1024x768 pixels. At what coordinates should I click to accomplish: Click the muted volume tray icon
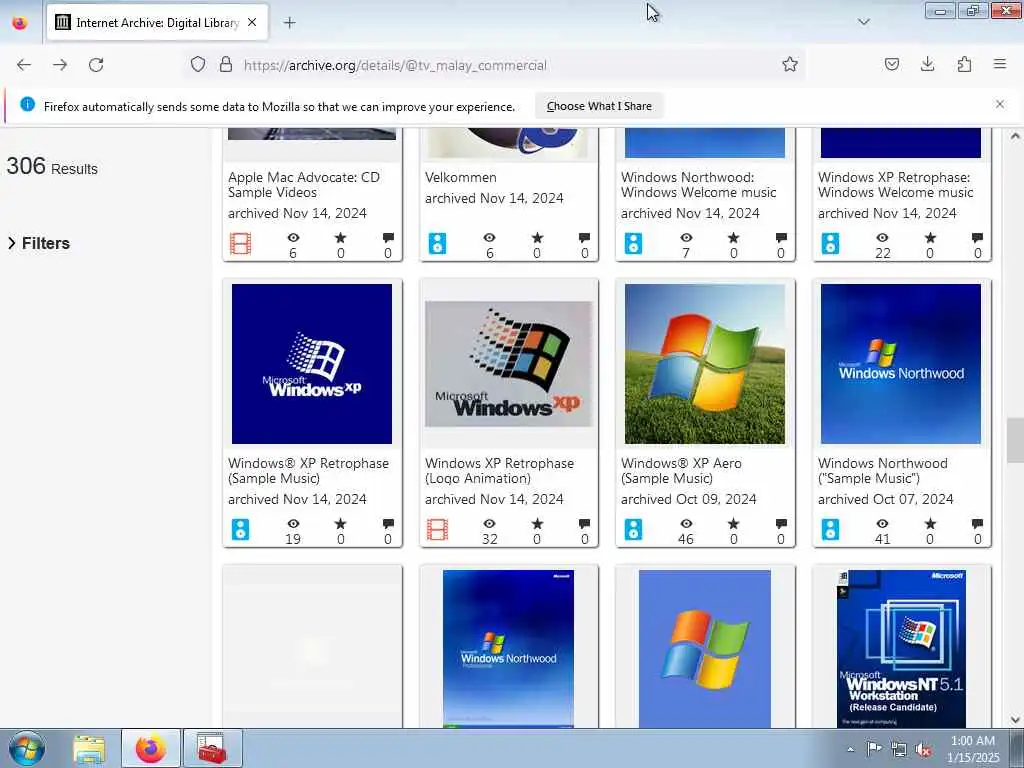[x=923, y=750]
